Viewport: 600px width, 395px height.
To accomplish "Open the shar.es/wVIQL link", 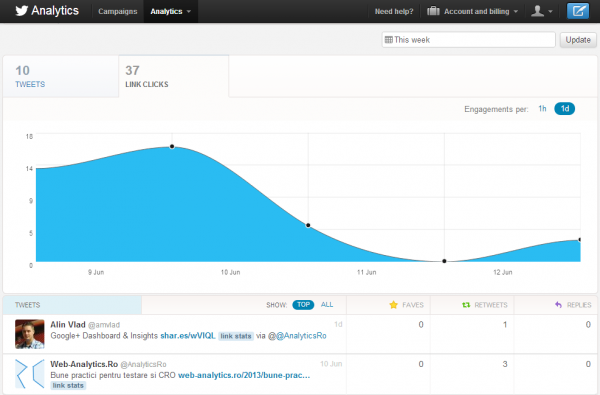I will click(x=188, y=336).
